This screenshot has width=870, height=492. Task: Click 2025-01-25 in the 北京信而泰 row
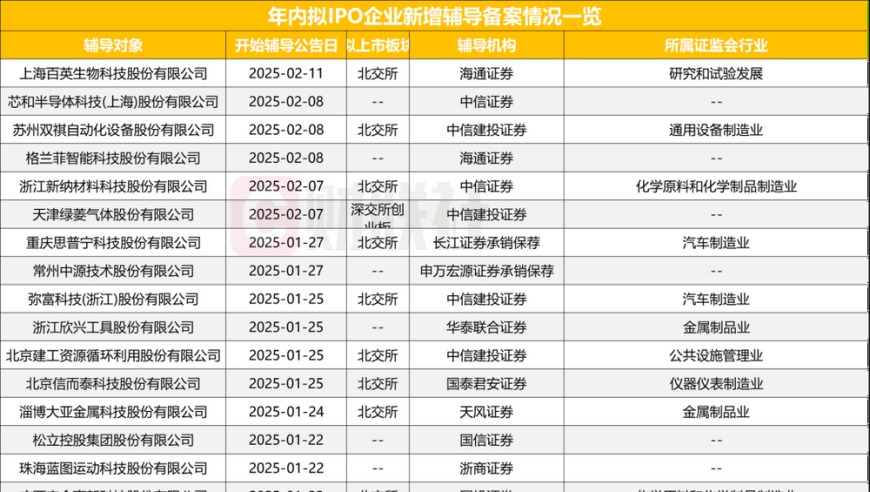[x=286, y=384]
